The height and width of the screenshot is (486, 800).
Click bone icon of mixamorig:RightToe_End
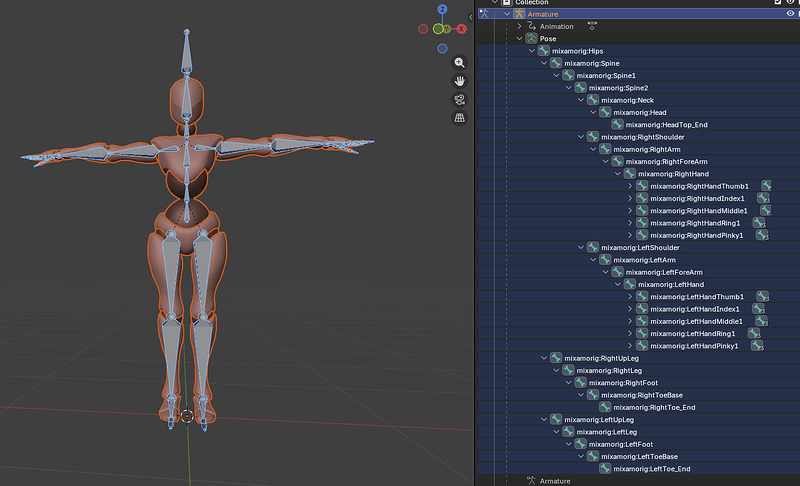605,407
